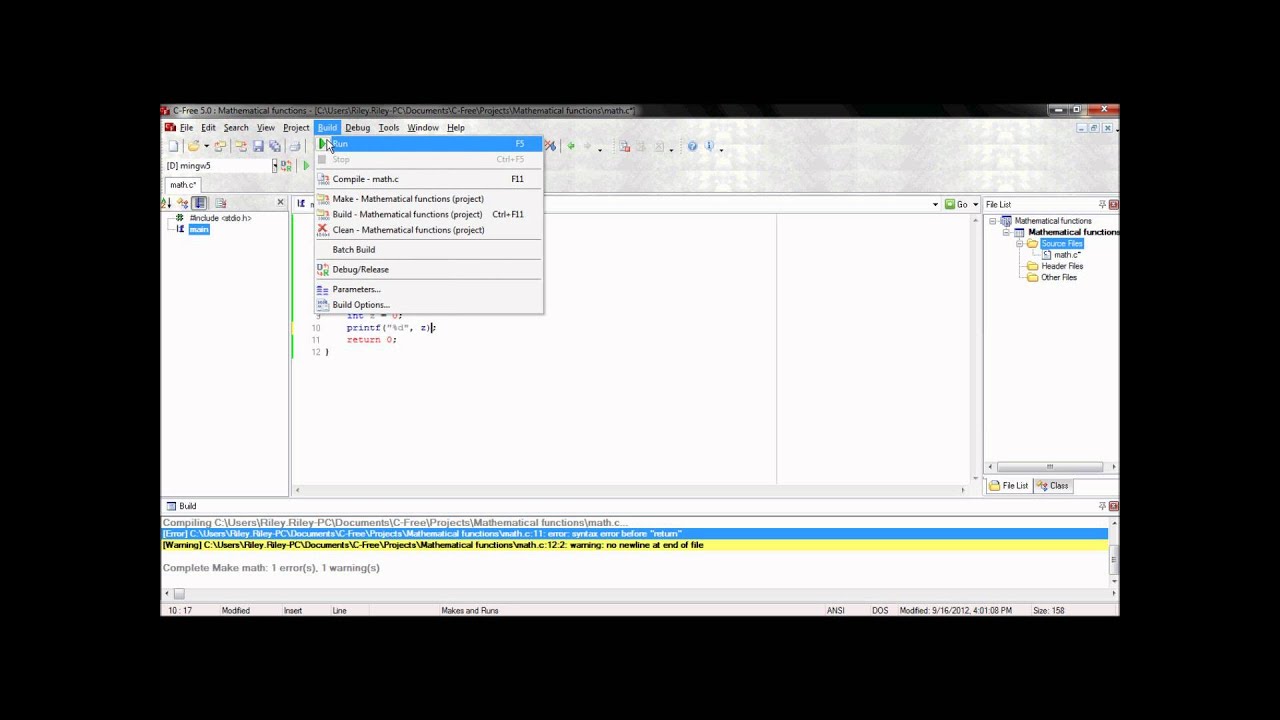This screenshot has width=1280, height=720.
Task: Click the Insert mode status bar field
Action: [x=293, y=611]
